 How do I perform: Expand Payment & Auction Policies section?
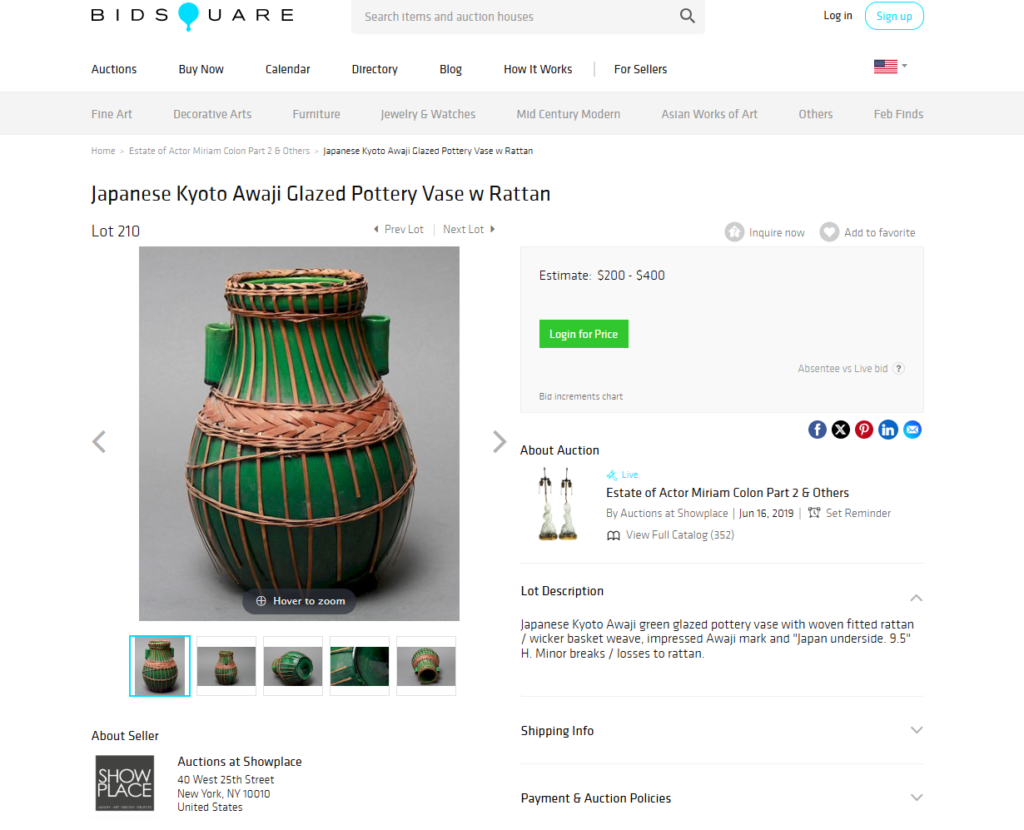(916, 798)
